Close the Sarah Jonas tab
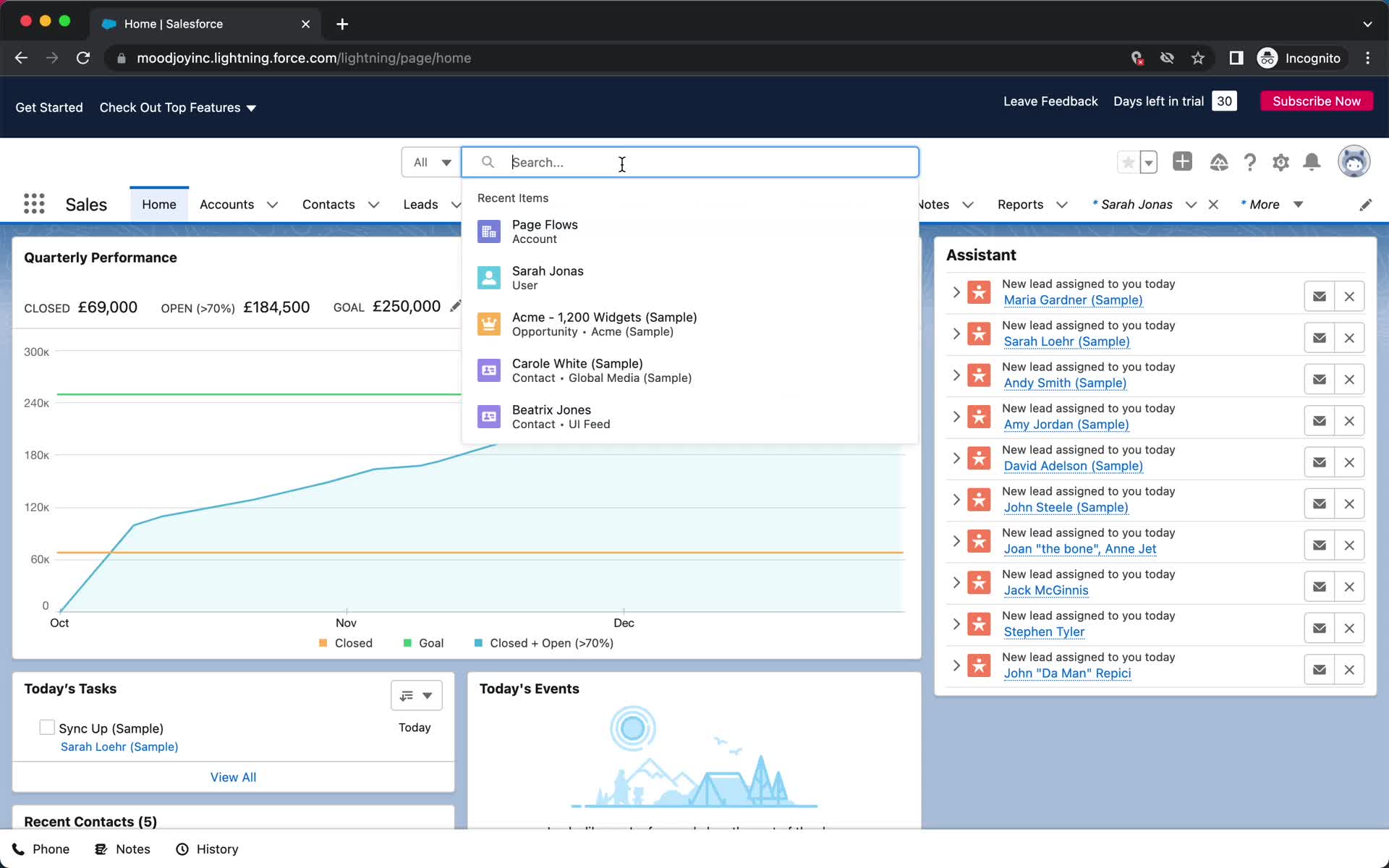Viewport: 1389px width, 868px height. point(1213,205)
